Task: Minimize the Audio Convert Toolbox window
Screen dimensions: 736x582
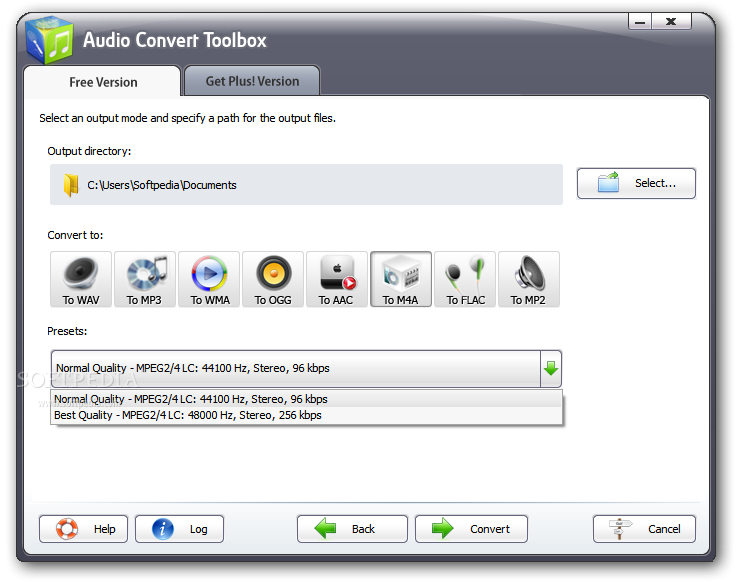Action: [640, 22]
